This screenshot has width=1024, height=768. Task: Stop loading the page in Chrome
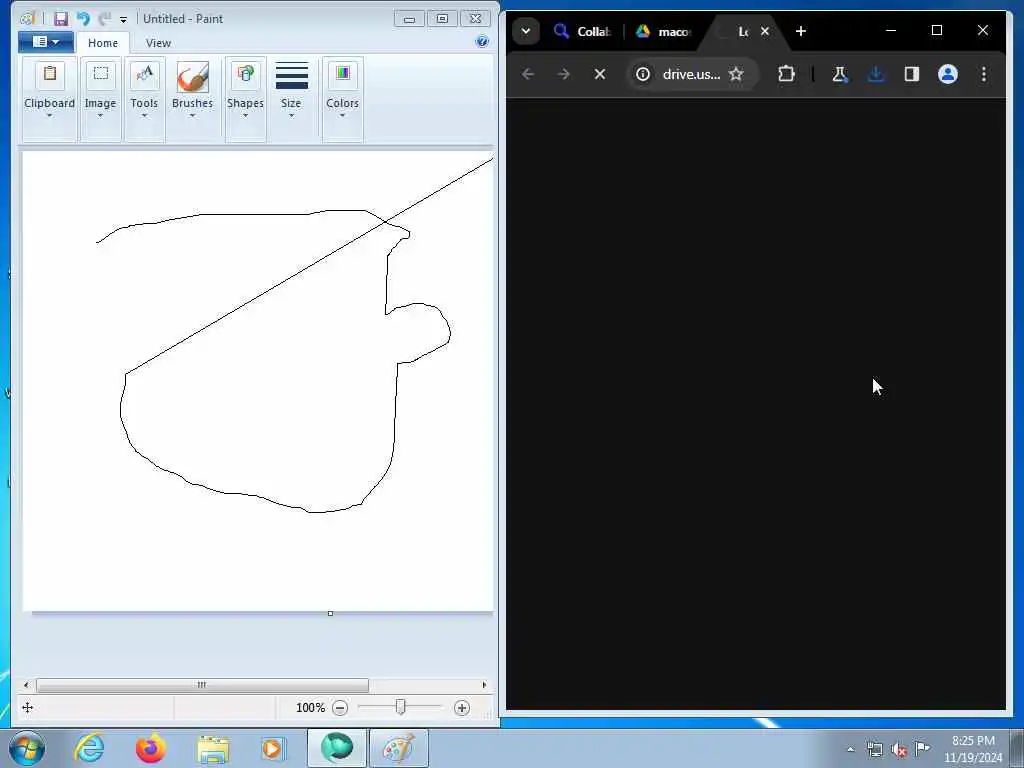[x=600, y=74]
